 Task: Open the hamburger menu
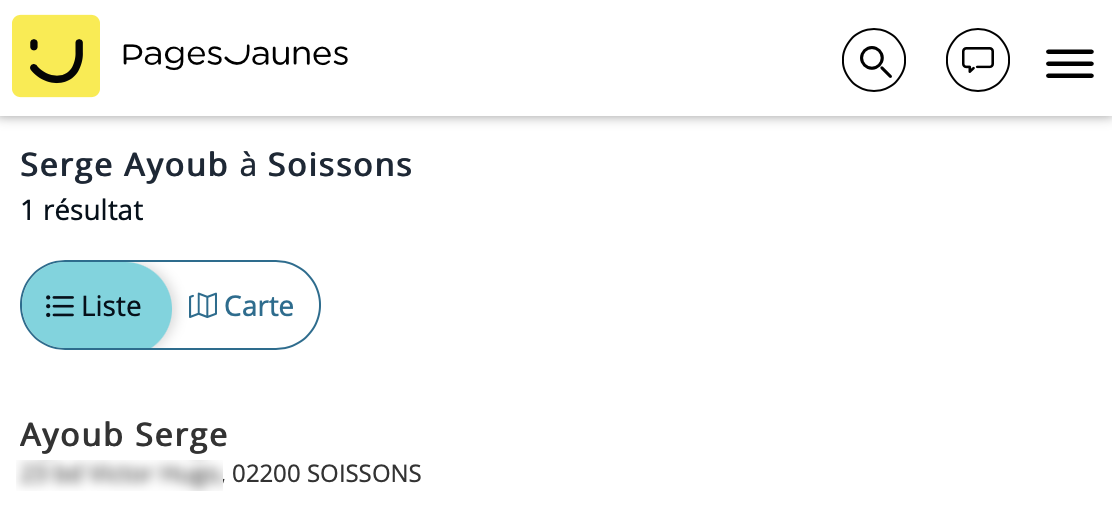(x=1069, y=64)
